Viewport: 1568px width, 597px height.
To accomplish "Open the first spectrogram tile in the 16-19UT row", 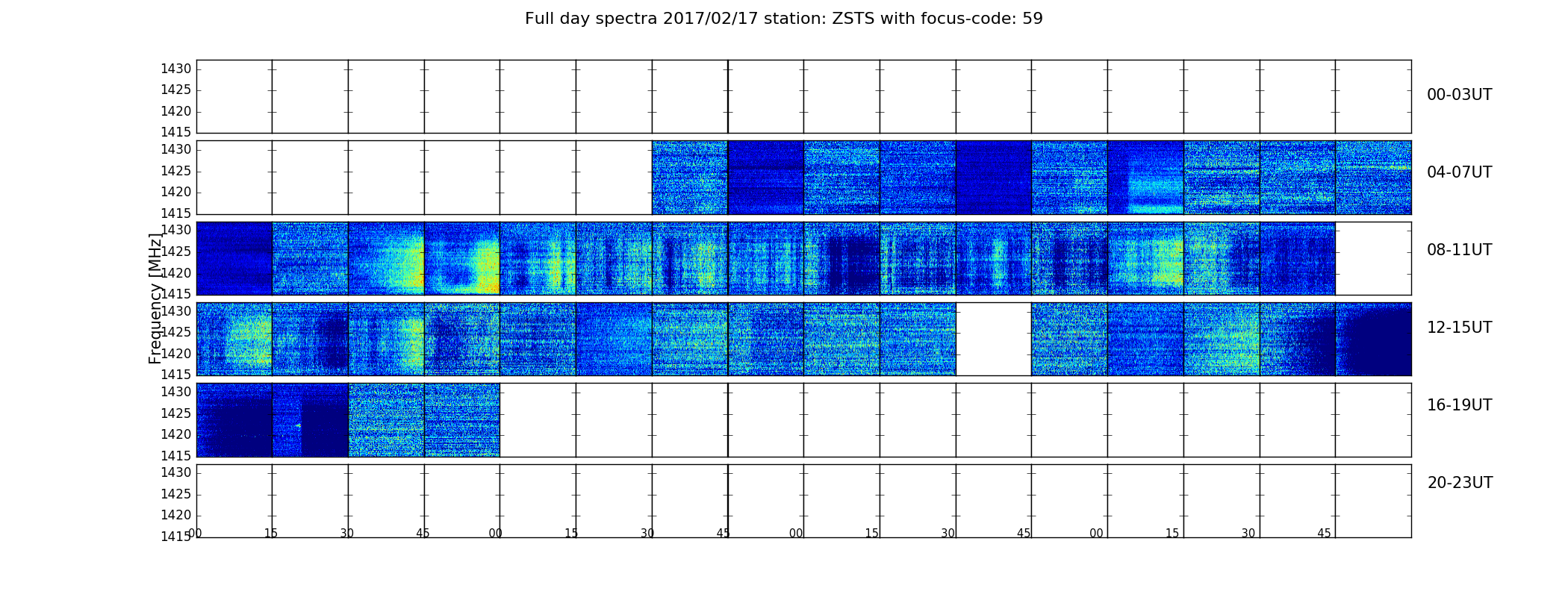I will pos(234,420).
